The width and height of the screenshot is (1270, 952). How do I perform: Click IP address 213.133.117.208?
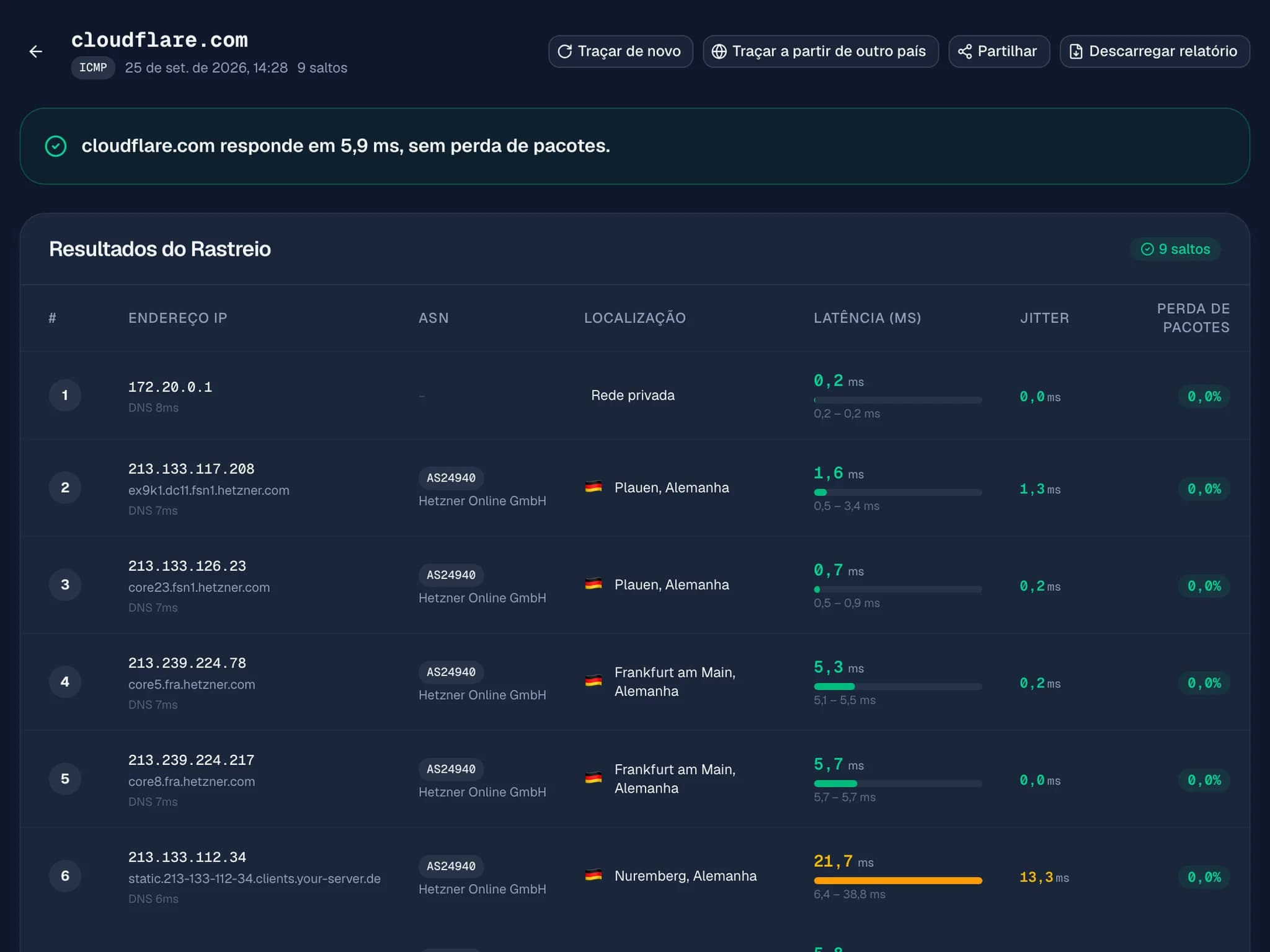[x=191, y=469]
